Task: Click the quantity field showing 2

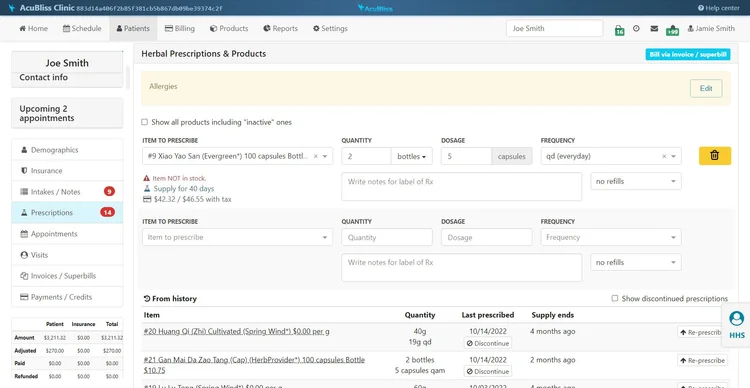Action: tap(366, 156)
